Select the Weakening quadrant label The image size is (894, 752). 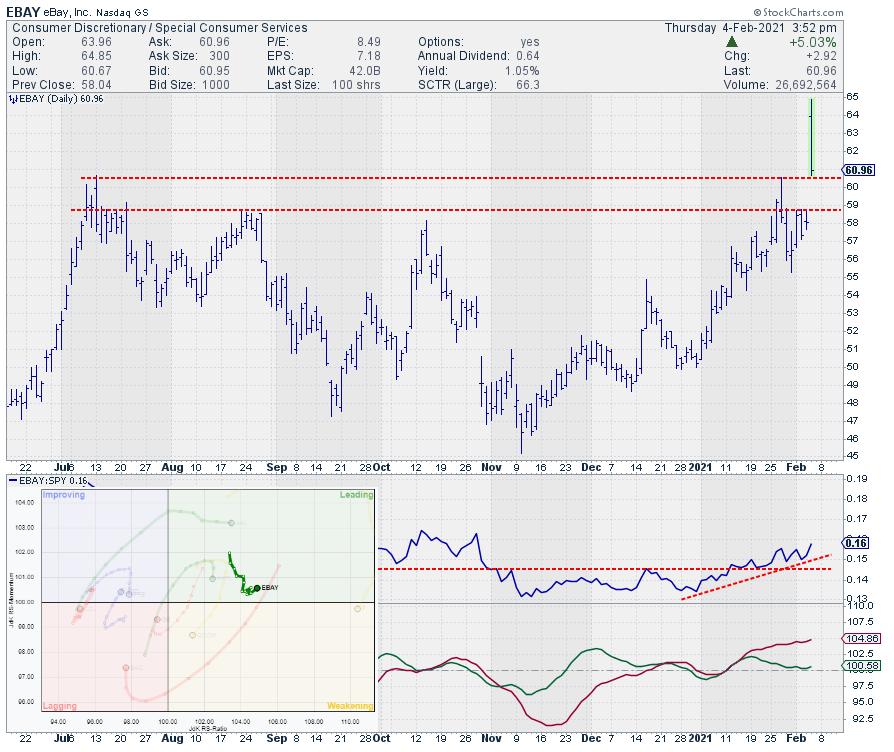click(350, 705)
